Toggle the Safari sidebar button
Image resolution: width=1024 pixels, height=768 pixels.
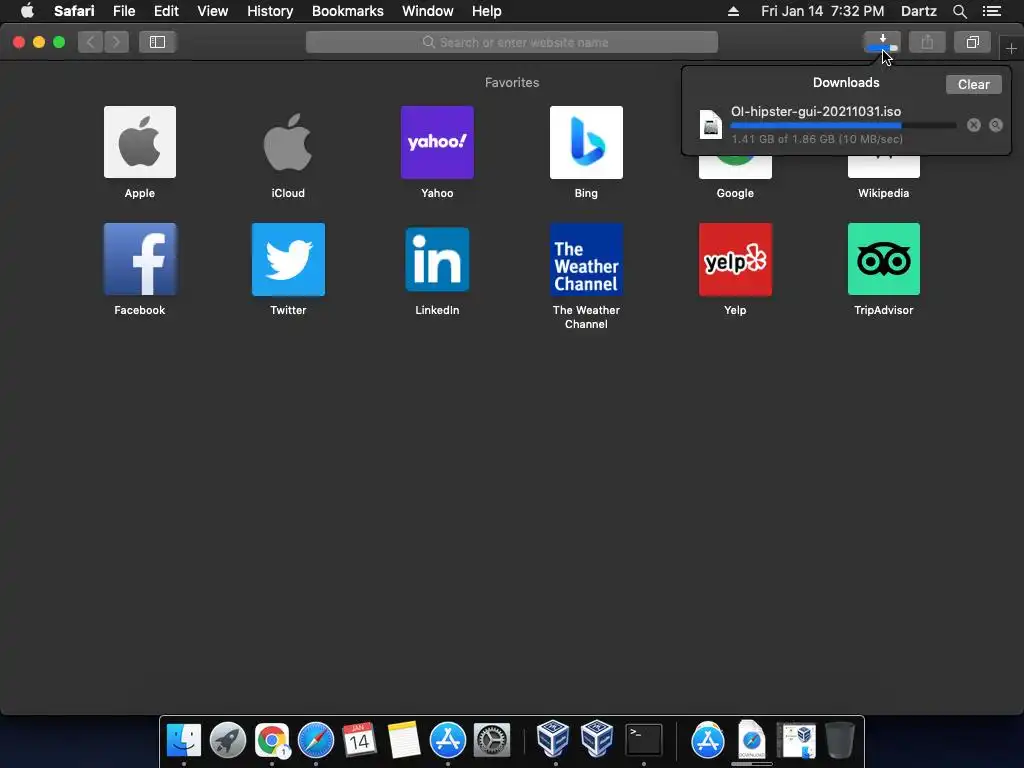coord(157,42)
